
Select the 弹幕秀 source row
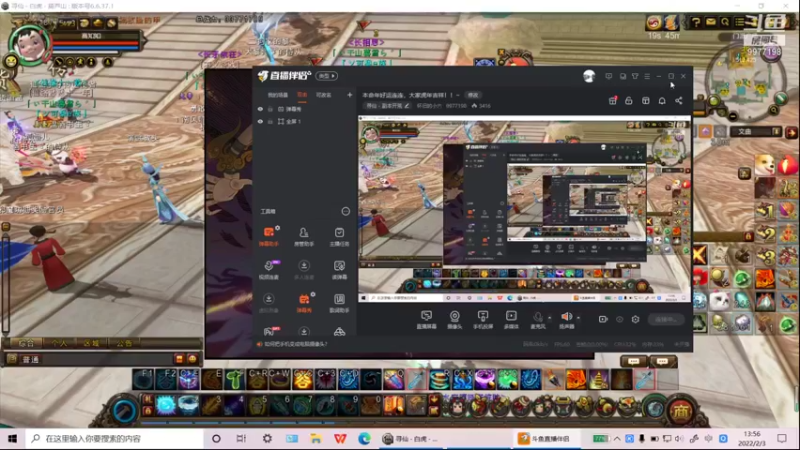(x=304, y=109)
